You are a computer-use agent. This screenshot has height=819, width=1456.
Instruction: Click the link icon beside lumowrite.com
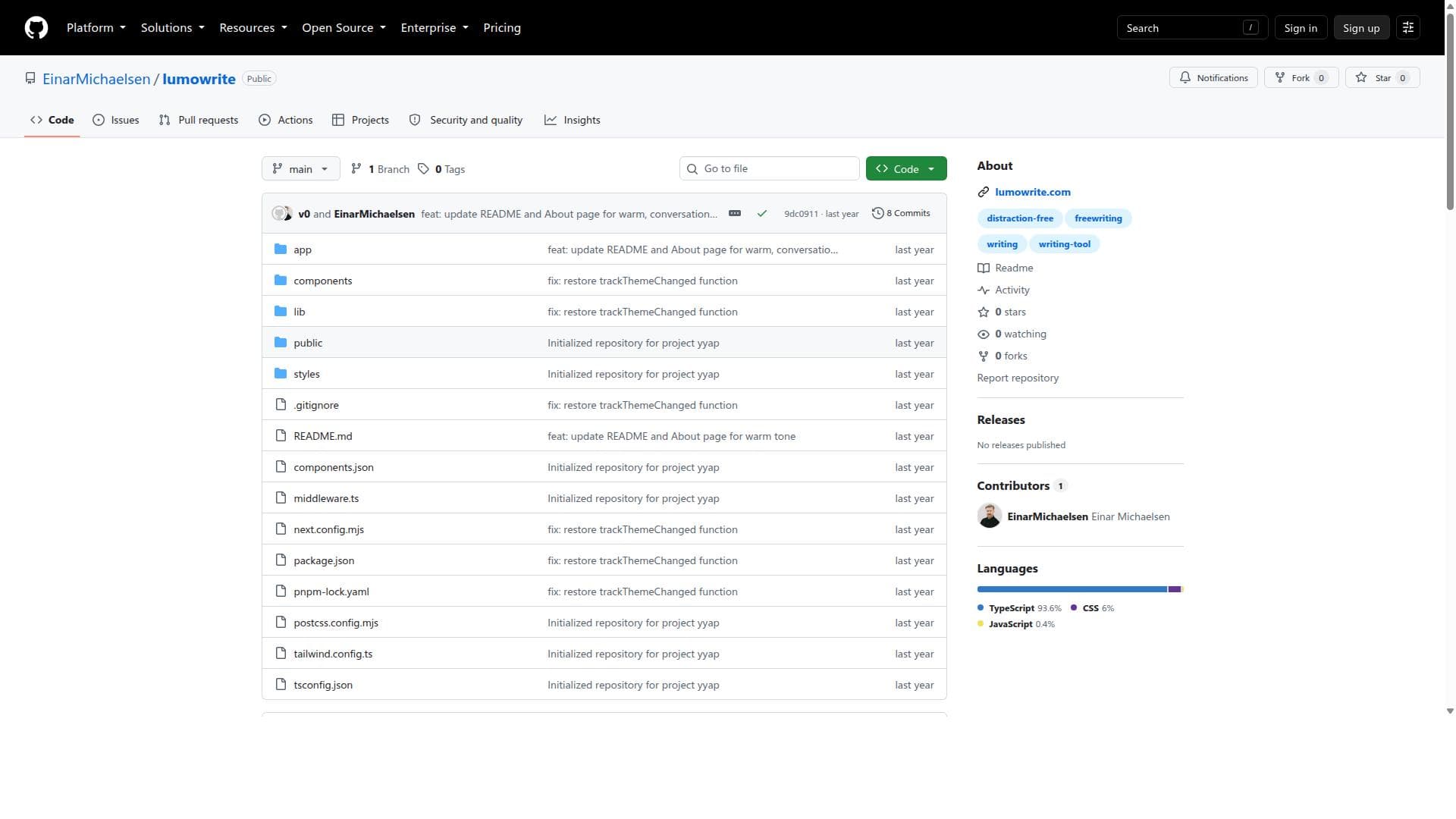[984, 193]
